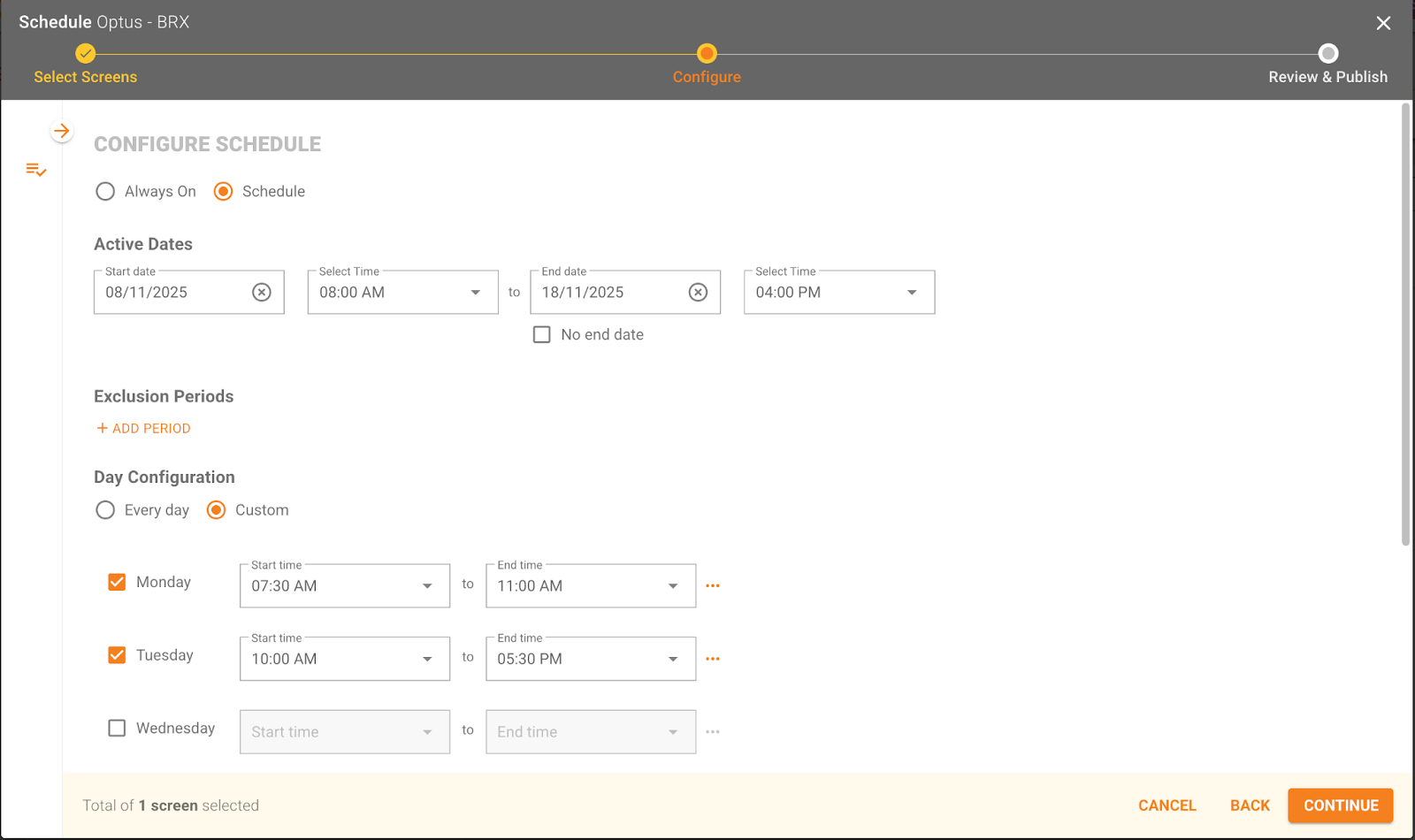Screen dimensions: 1415x840
Task: Close the Schedule dialog
Action: [1383, 23]
